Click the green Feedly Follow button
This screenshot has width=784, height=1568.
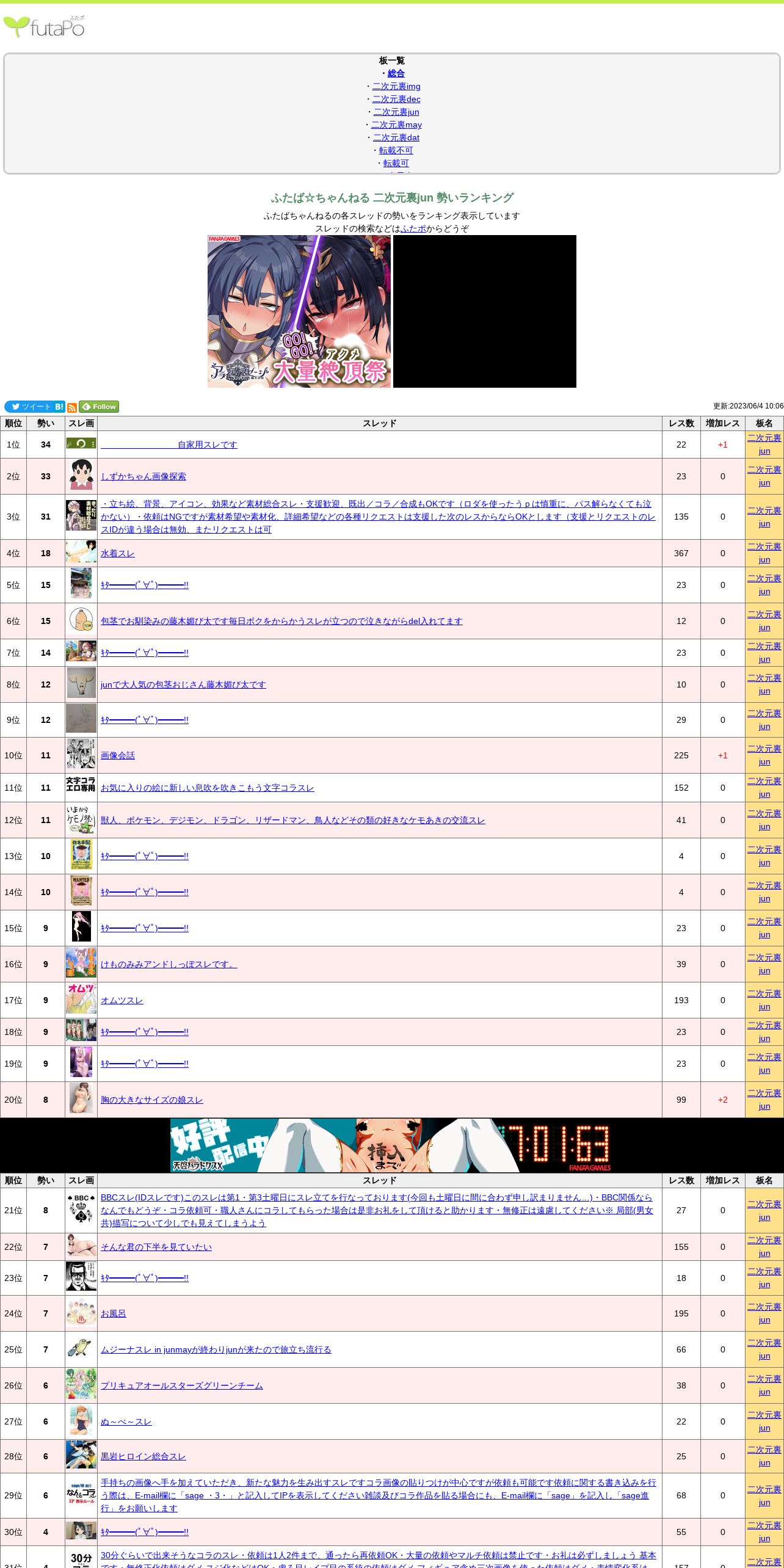[x=99, y=407]
